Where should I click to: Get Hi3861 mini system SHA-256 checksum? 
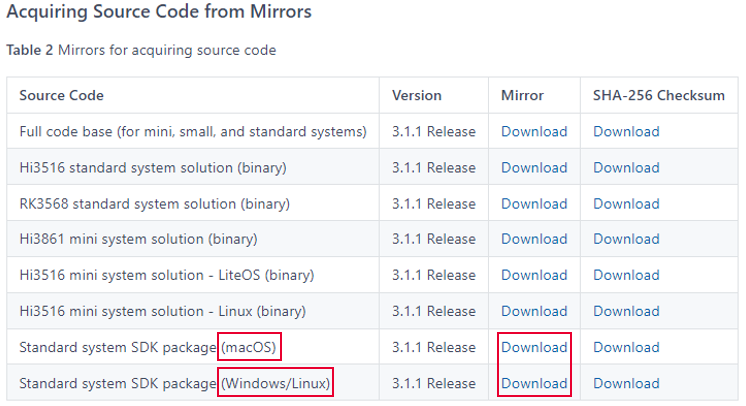626,239
